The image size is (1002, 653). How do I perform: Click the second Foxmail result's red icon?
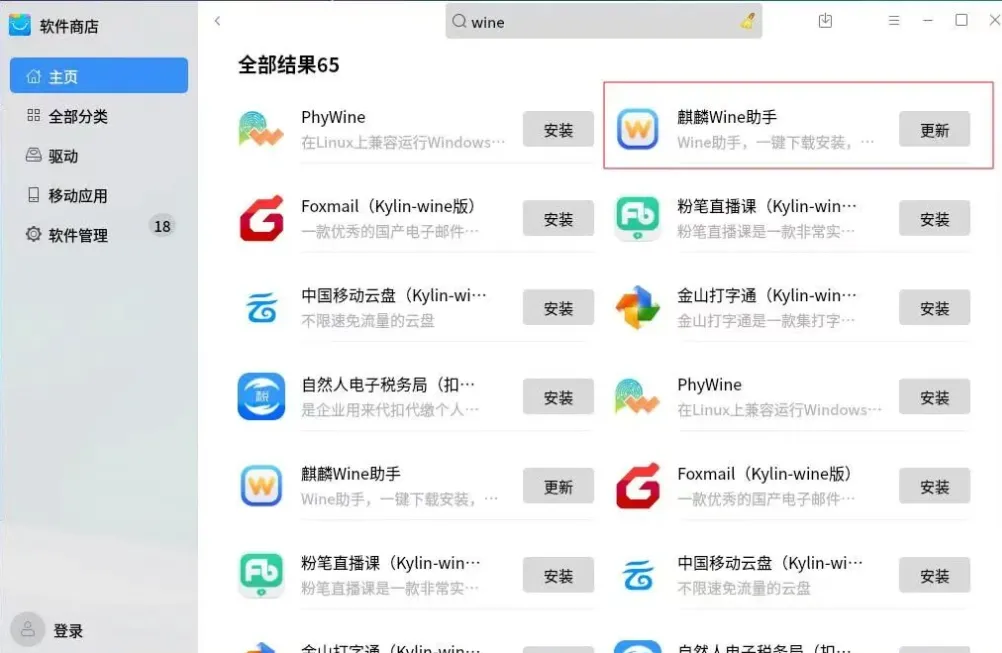[x=637, y=486]
